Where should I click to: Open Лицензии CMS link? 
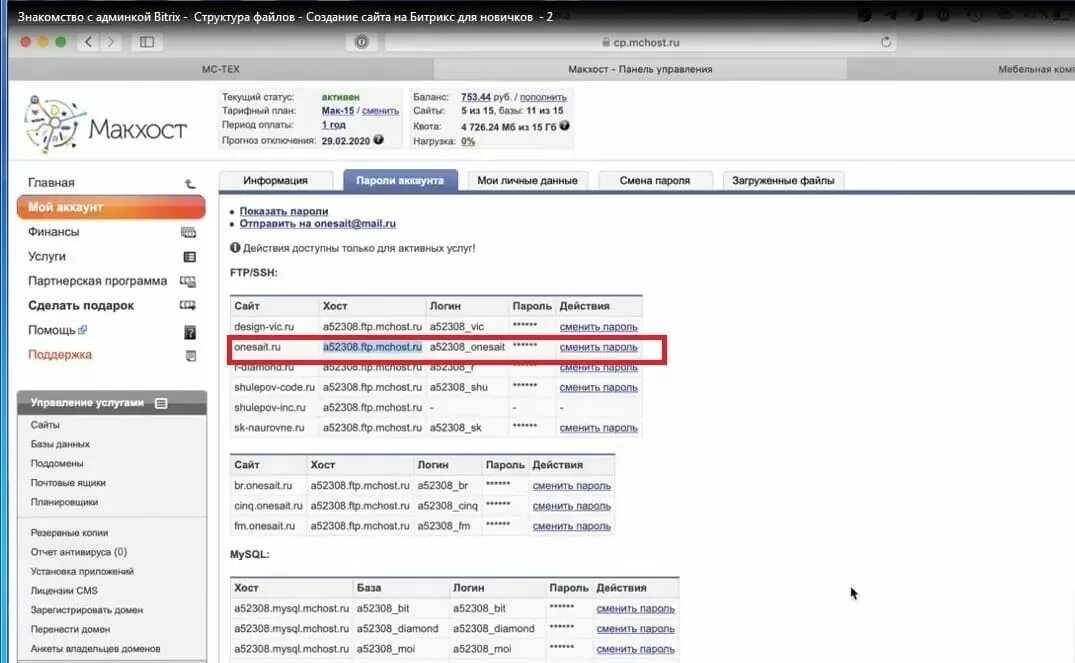(64, 590)
